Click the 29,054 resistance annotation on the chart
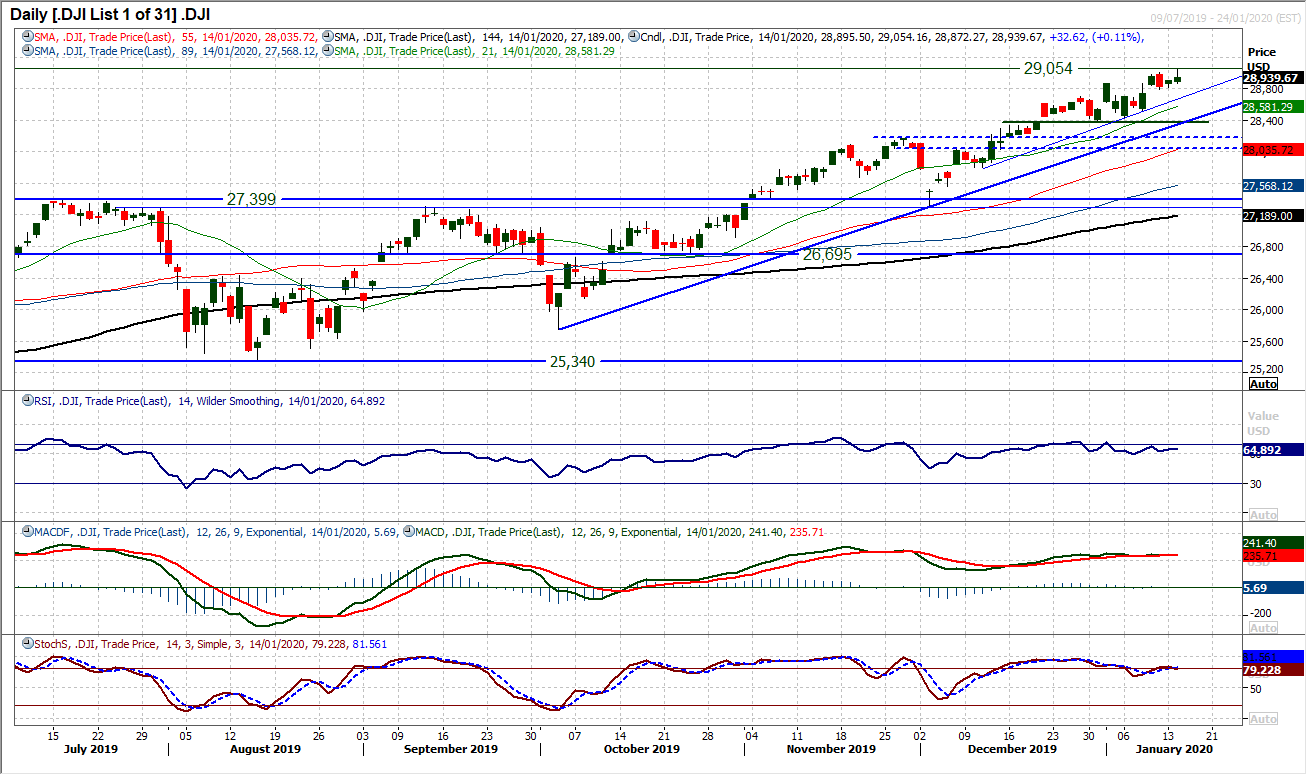 (x=1048, y=69)
